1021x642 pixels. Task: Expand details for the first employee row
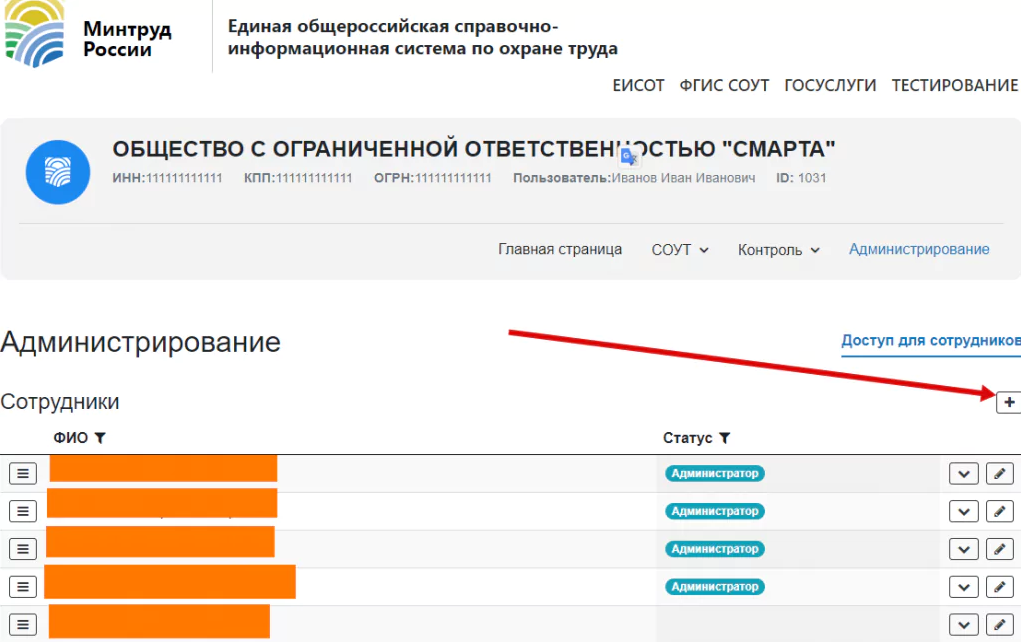pos(963,473)
